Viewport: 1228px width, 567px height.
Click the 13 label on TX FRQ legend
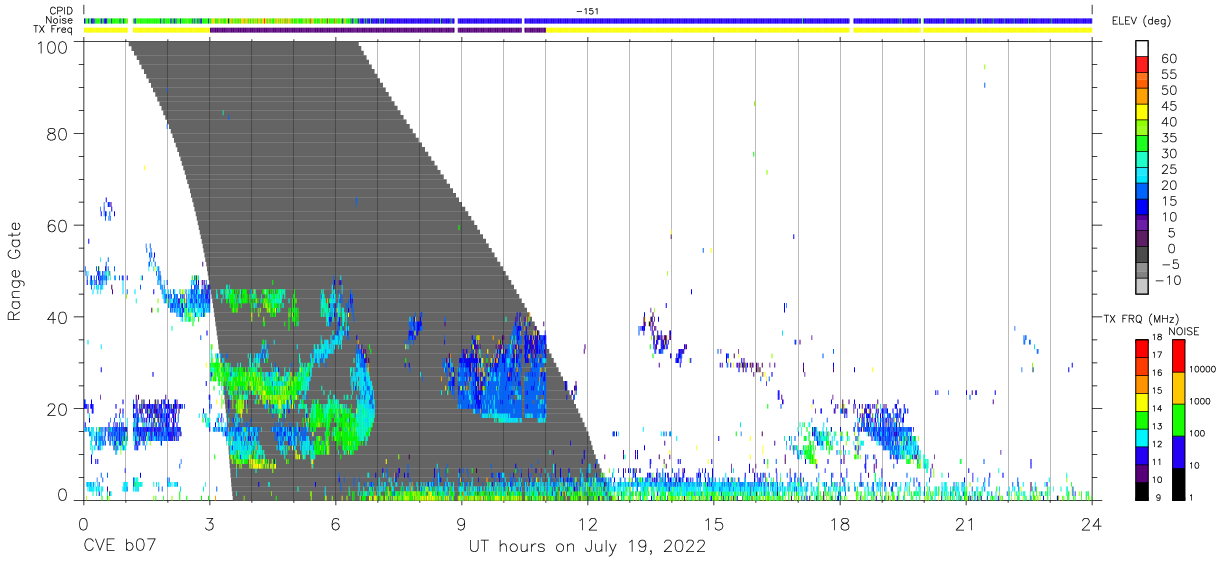tap(1158, 427)
